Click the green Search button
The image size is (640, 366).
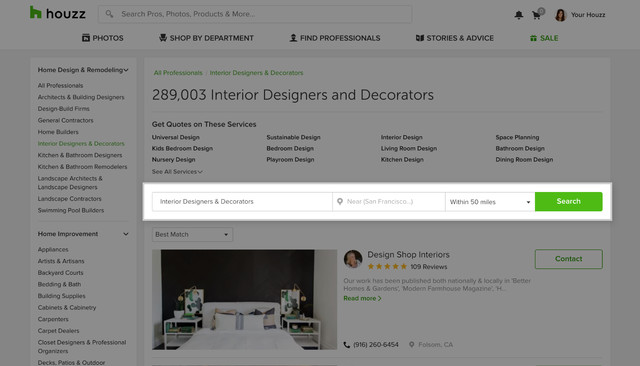pyautogui.click(x=568, y=202)
